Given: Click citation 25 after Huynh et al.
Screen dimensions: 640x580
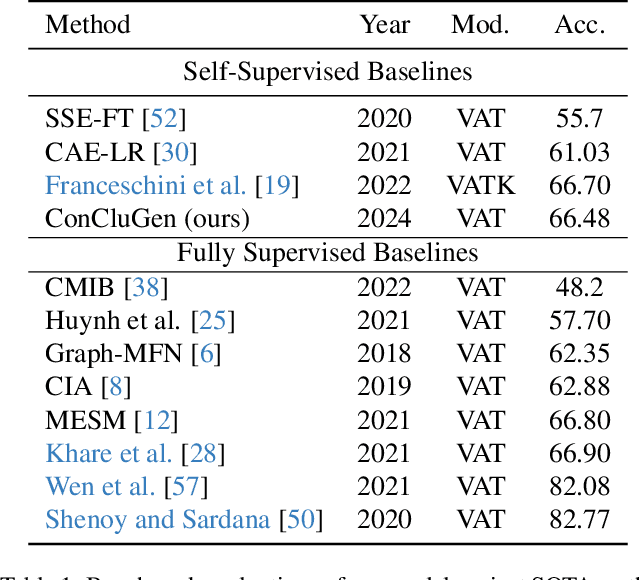Looking at the screenshot, I should (212, 321).
